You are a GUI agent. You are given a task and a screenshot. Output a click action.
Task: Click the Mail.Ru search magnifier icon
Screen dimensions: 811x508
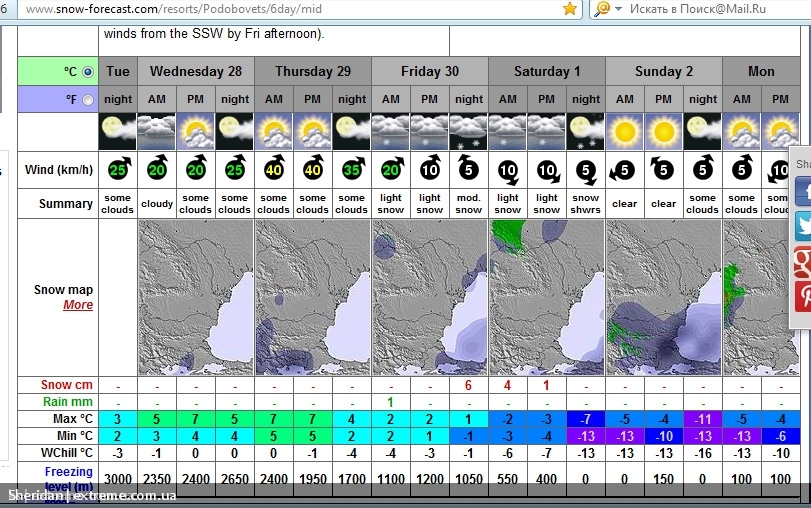[x=602, y=8]
